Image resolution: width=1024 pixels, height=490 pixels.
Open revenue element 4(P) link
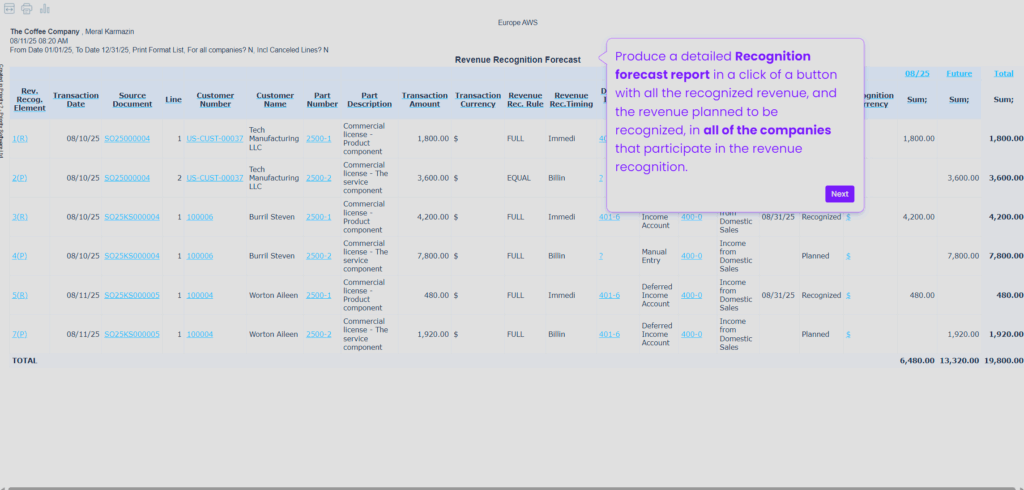[x=20, y=256]
